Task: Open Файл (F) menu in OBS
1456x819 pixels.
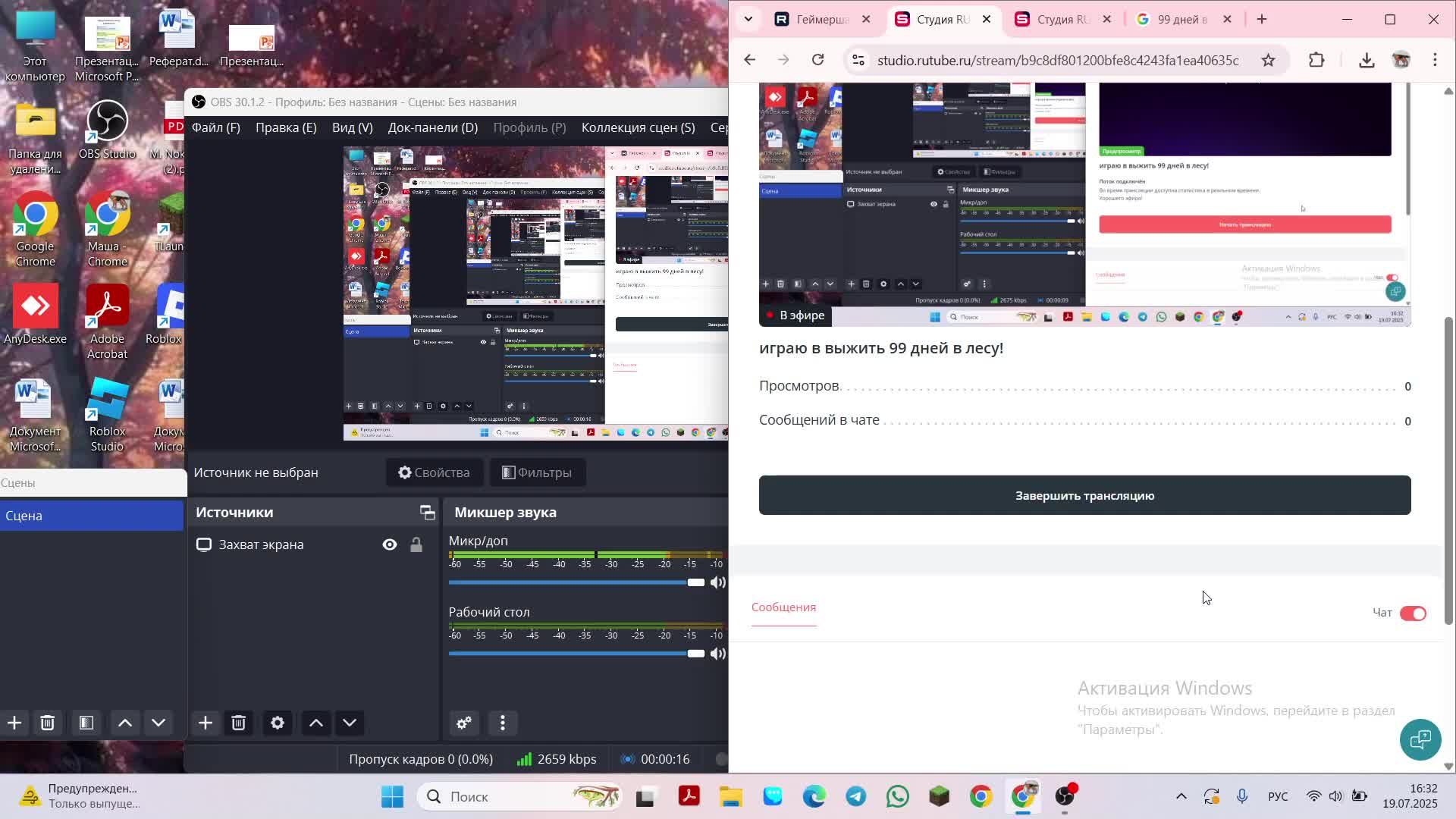Action: pos(216,127)
